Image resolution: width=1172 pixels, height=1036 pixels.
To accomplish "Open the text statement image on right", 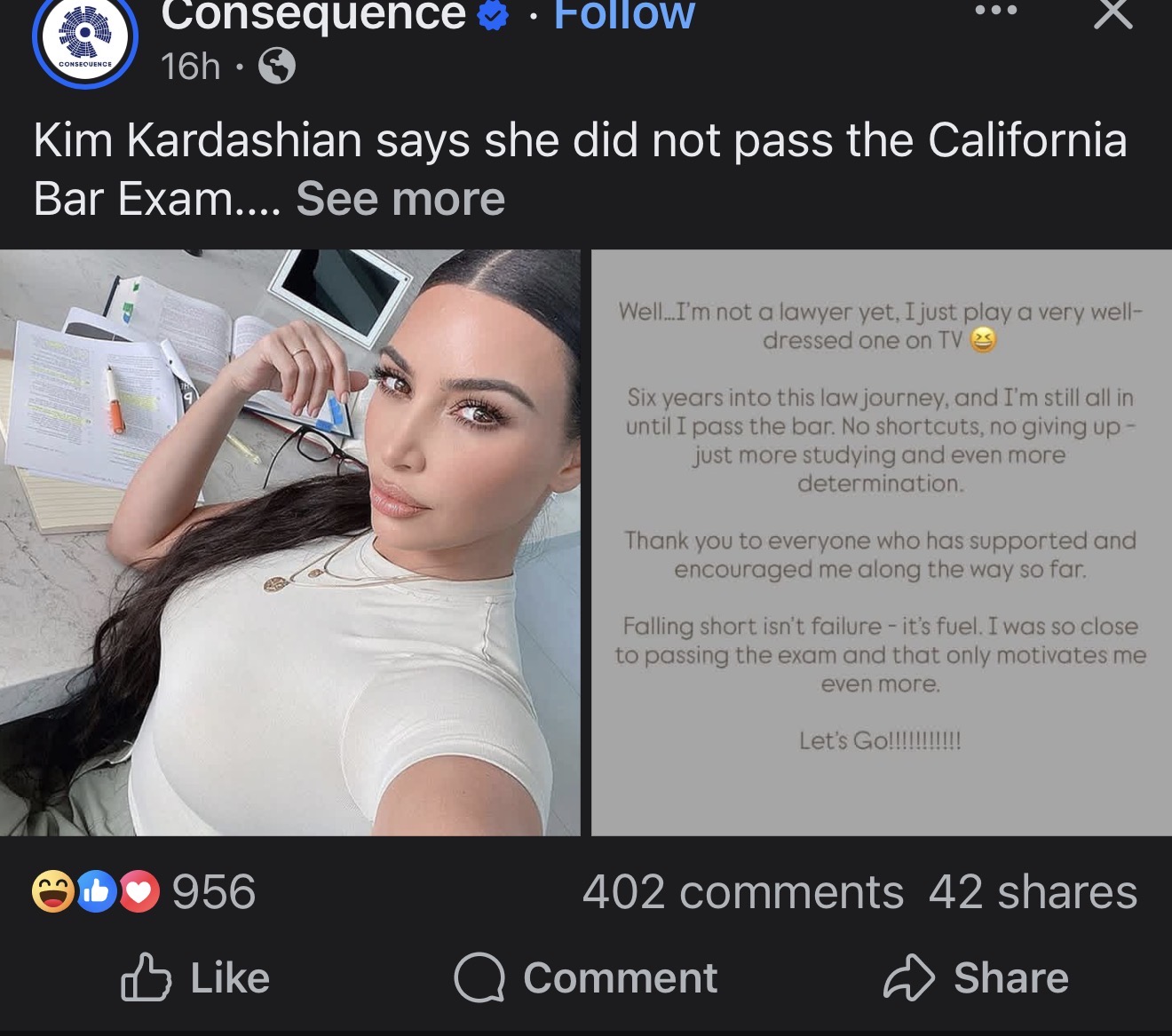I will 881,542.
